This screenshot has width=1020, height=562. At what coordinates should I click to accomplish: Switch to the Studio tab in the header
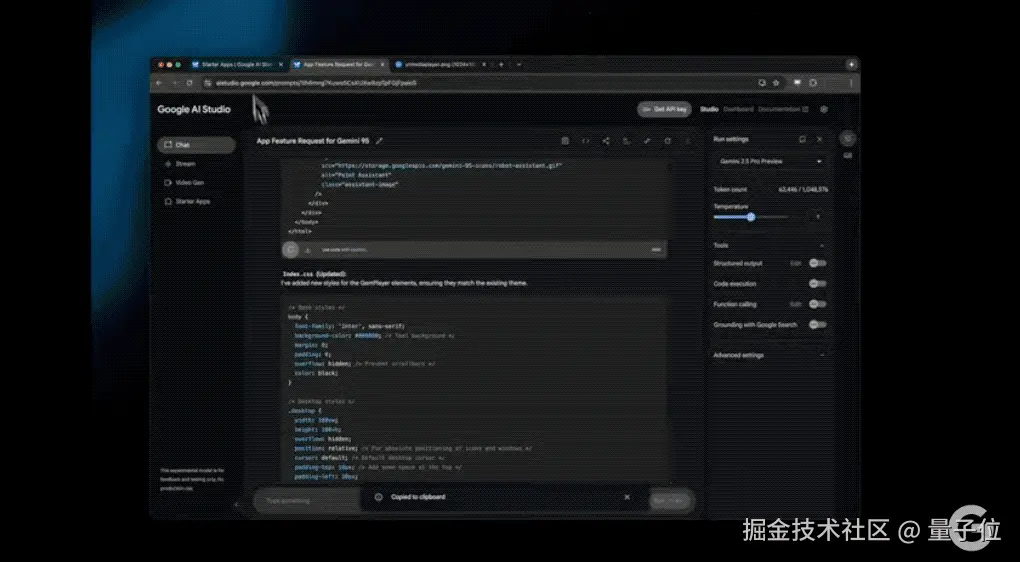pyautogui.click(x=709, y=109)
